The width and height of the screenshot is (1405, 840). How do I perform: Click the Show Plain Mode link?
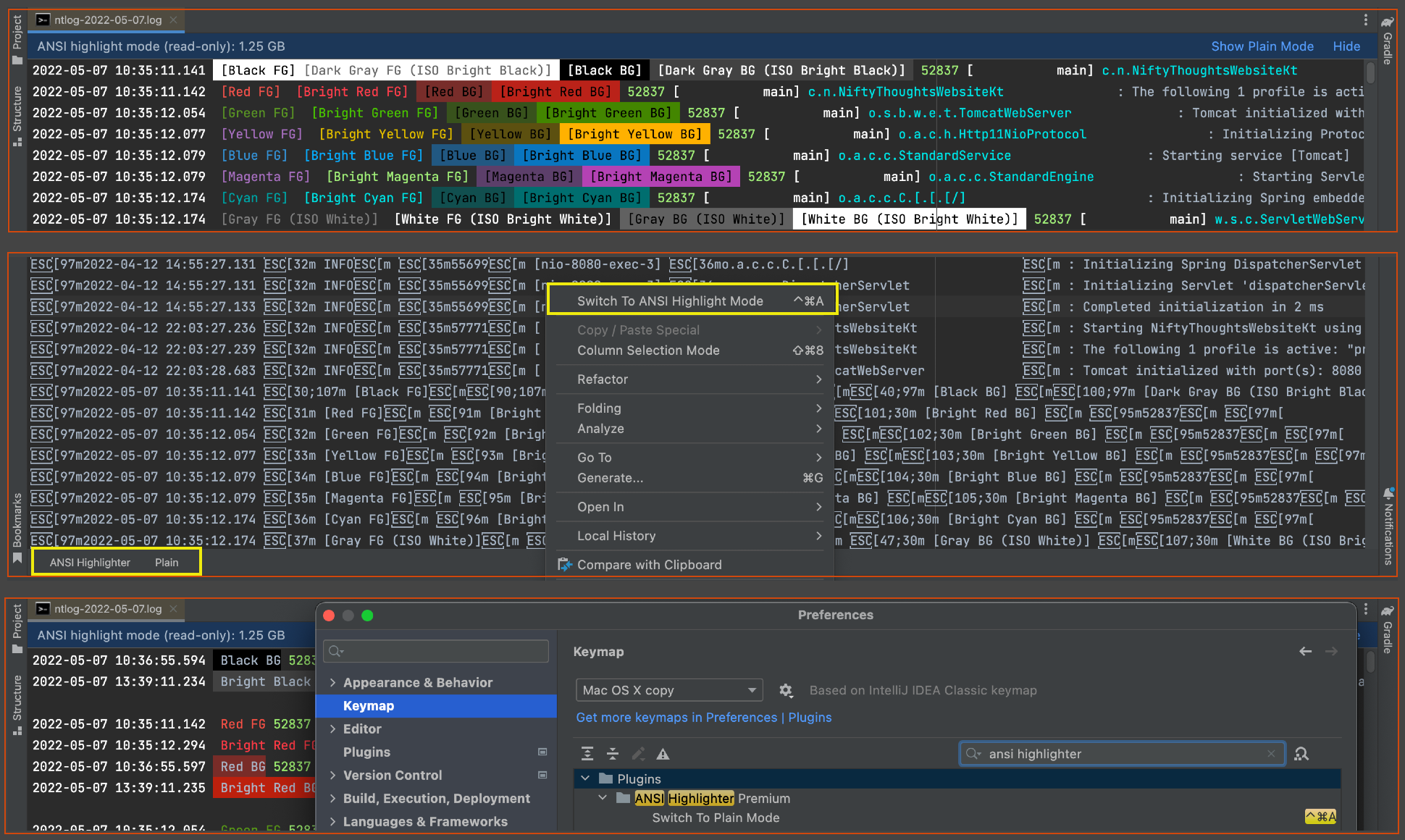pos(1262,46)
